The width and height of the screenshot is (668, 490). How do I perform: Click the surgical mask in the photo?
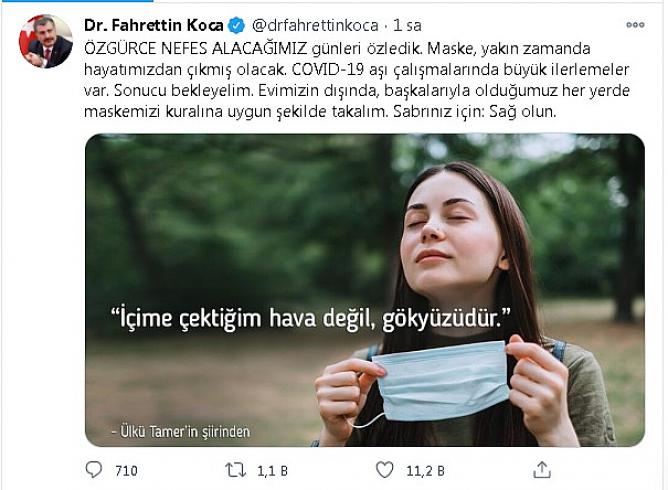[440, 379]
